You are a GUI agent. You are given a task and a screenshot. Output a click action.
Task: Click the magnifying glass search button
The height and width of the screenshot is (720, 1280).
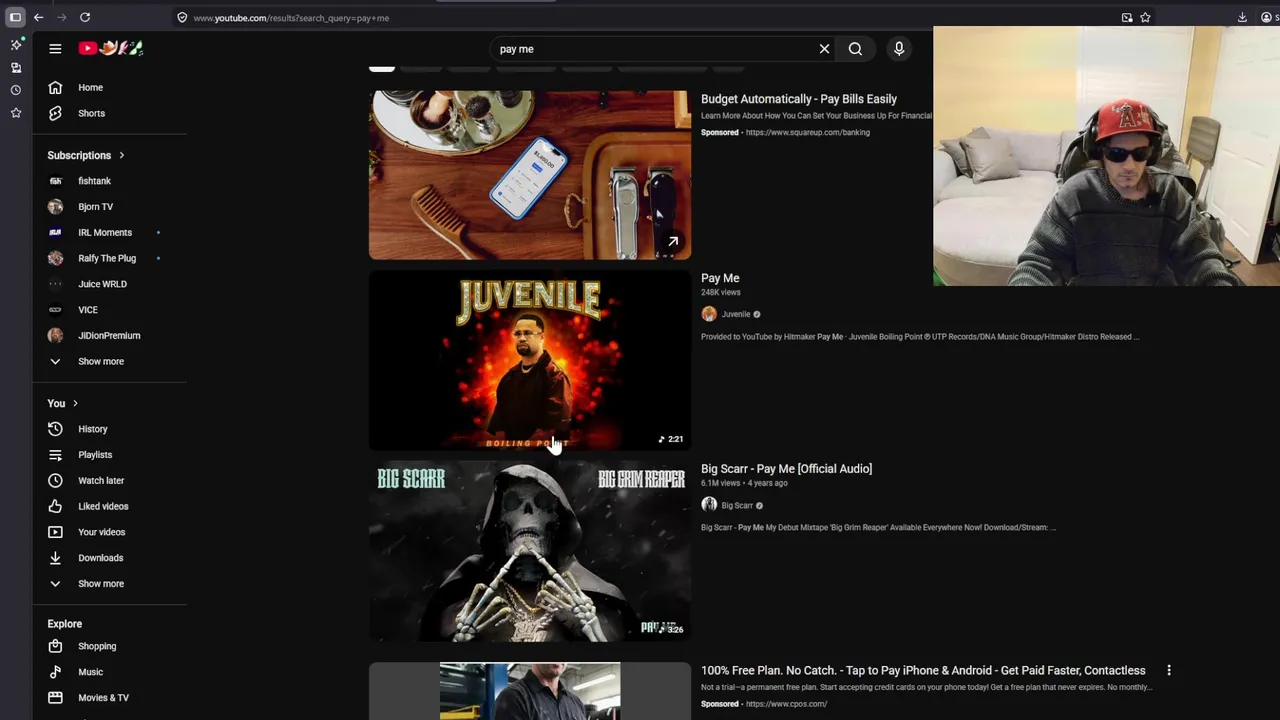coord(855,49)
